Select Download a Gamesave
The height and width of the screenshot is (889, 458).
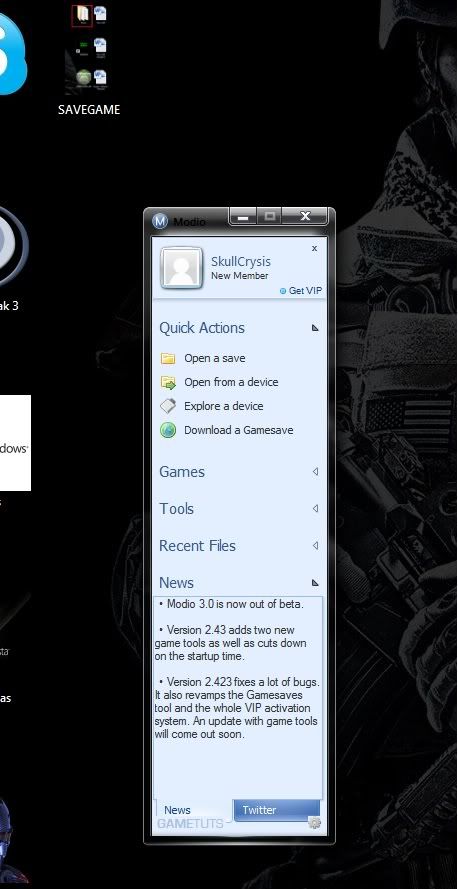239,430
